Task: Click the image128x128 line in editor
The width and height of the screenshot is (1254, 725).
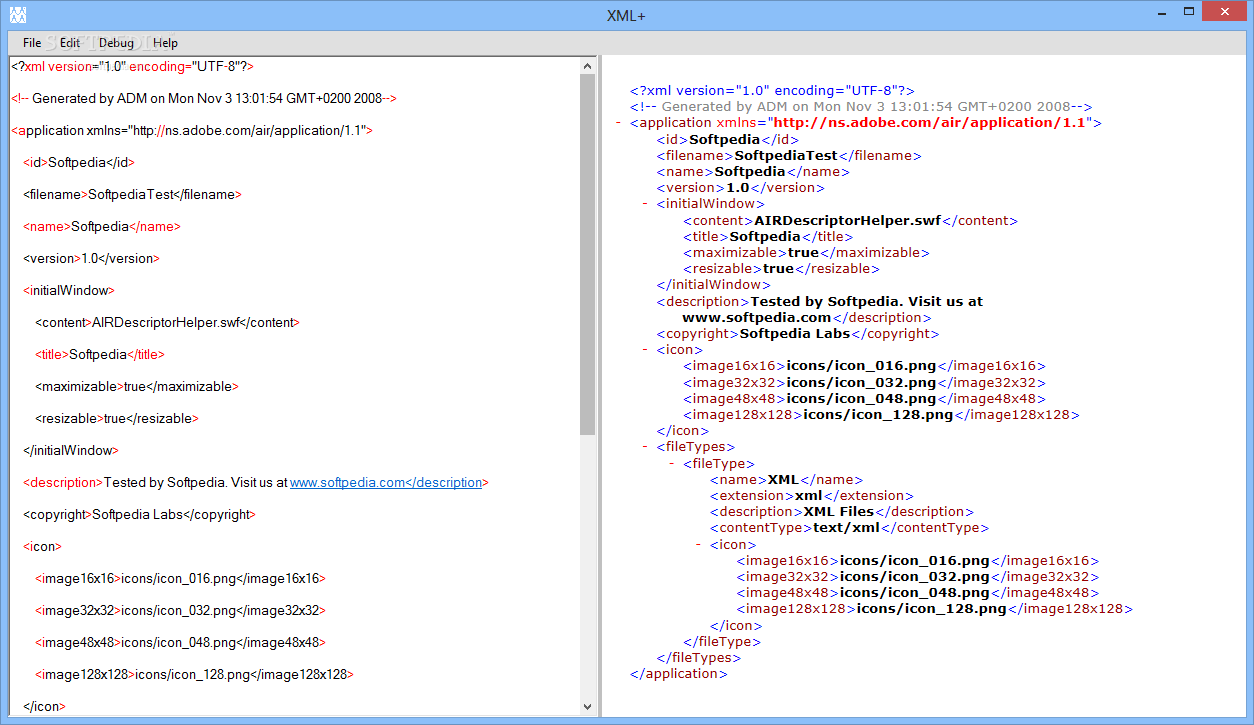Action: tap(194, 675)
